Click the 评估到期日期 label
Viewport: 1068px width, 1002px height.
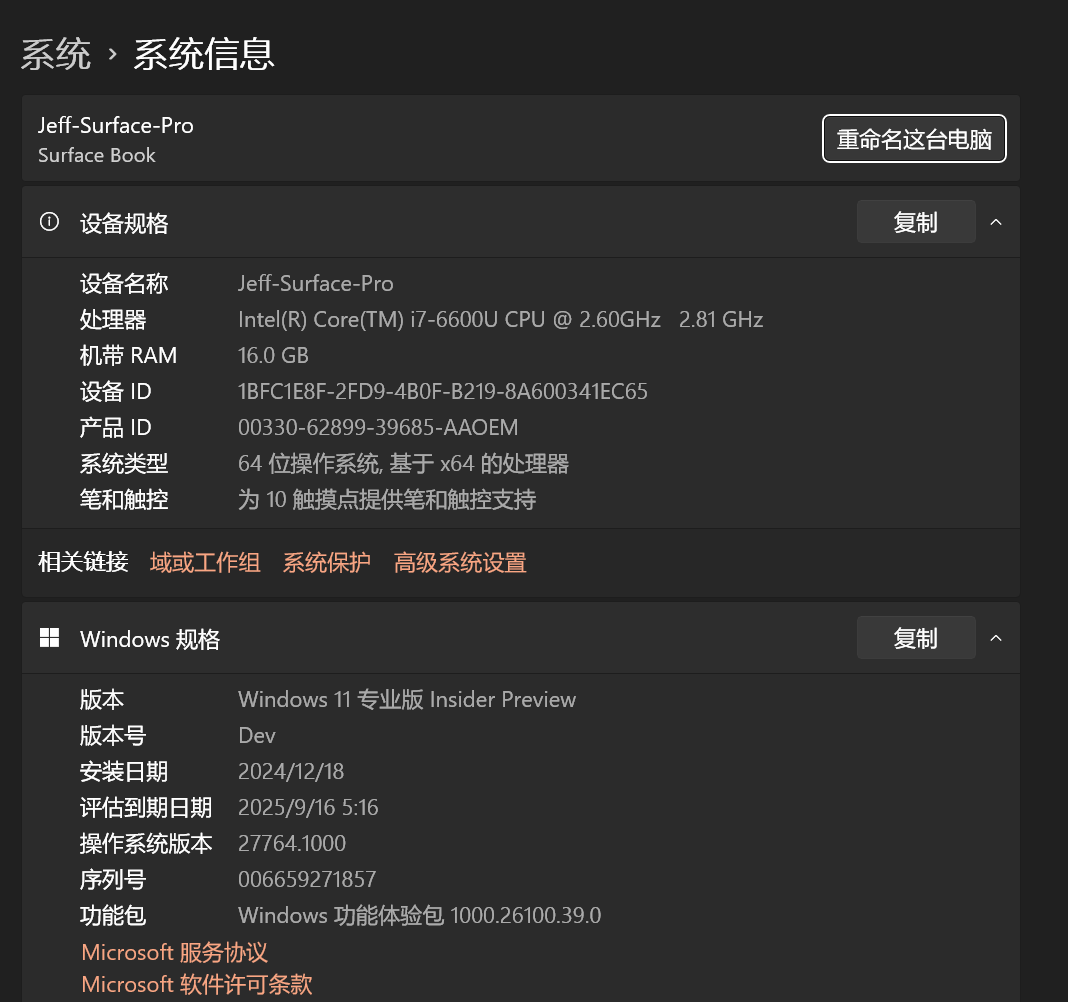[x=146, y=808]
